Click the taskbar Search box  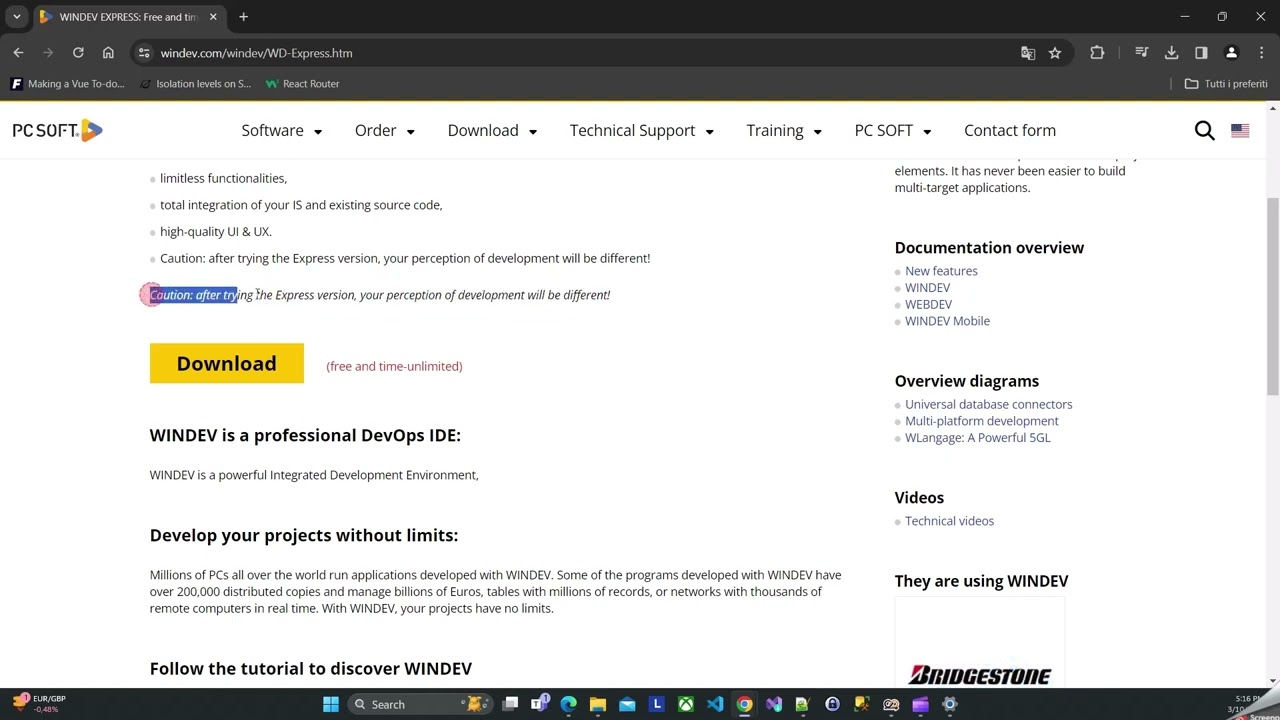418,704
